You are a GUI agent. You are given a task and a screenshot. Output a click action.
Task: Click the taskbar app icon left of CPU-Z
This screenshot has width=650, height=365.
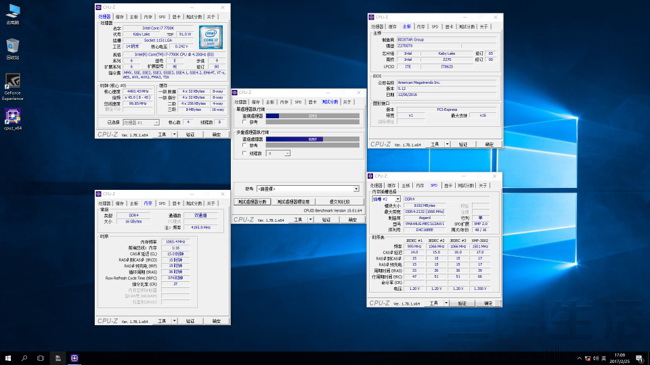(x=58, y=358)
